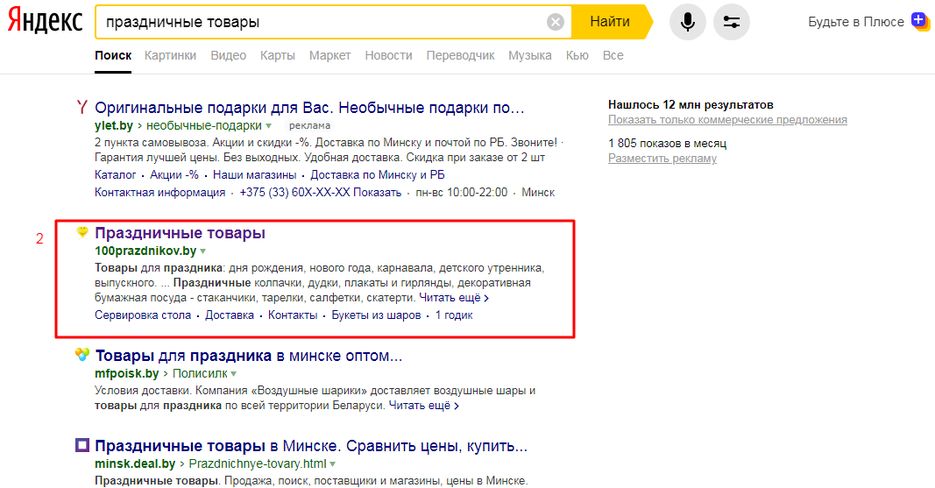The width and height of the screenshot is (935, 488).
Task: Open Товары для праздника в минске оптом result
Action: click(x=249, y=356)
